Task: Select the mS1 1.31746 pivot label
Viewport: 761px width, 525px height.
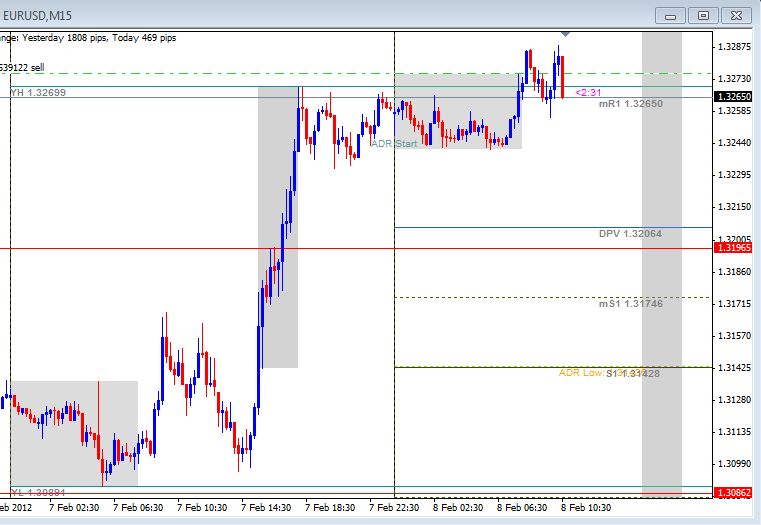Action: [x=630, y=304]
